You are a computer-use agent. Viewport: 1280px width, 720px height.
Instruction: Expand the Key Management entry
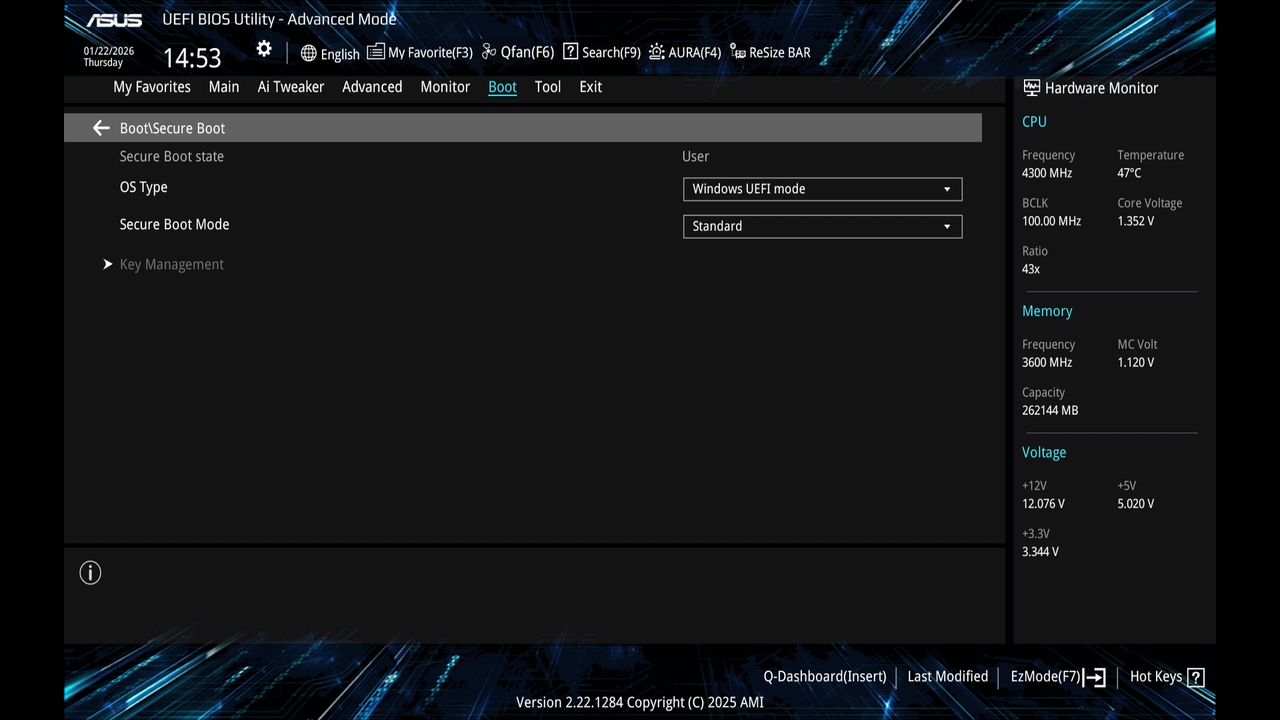click(171, 264)
